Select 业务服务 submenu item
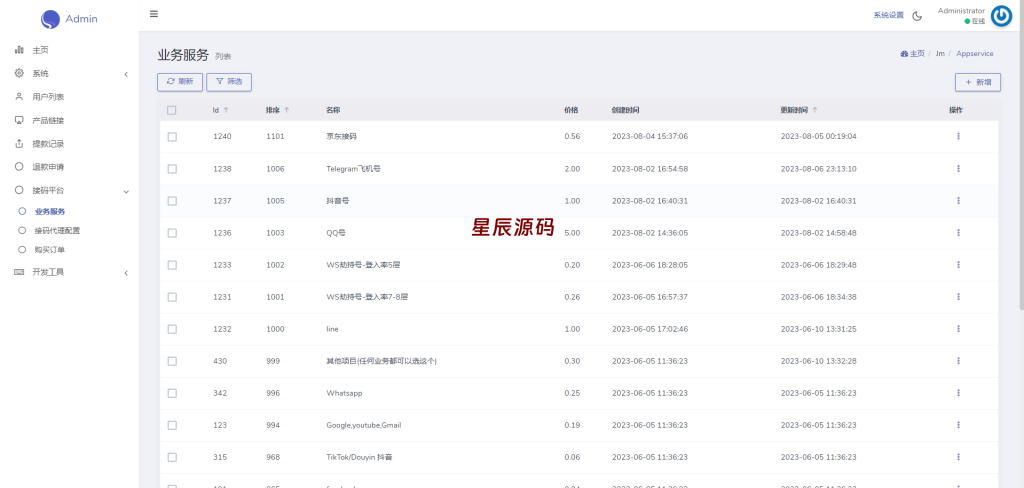 50,212
